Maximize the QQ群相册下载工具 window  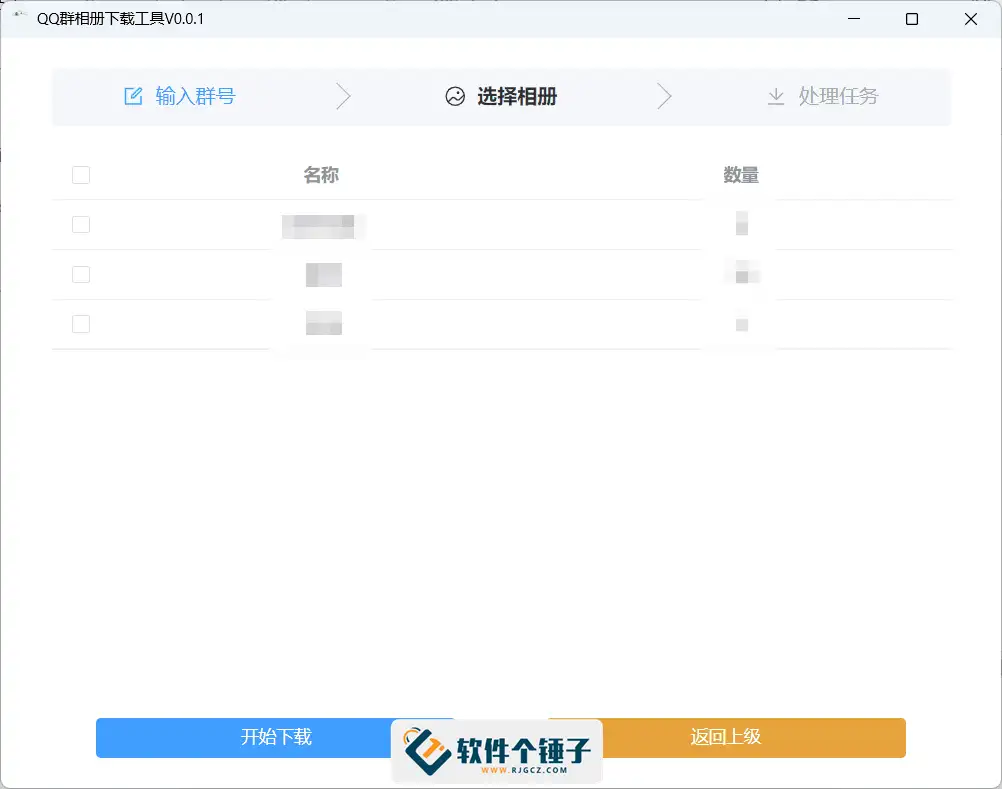[912, 19]
